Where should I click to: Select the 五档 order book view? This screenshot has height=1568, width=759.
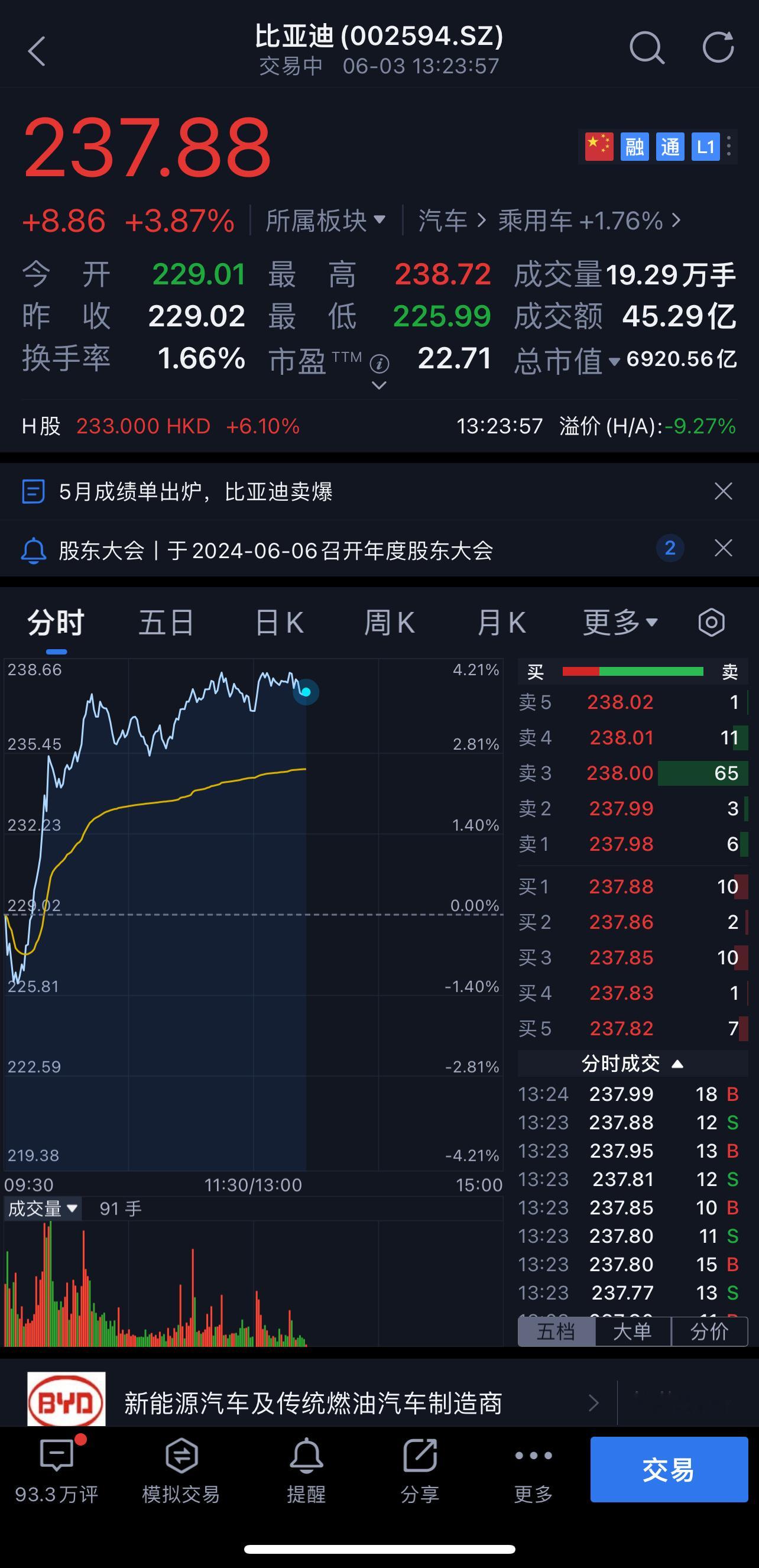click(x=556, y=1331)
